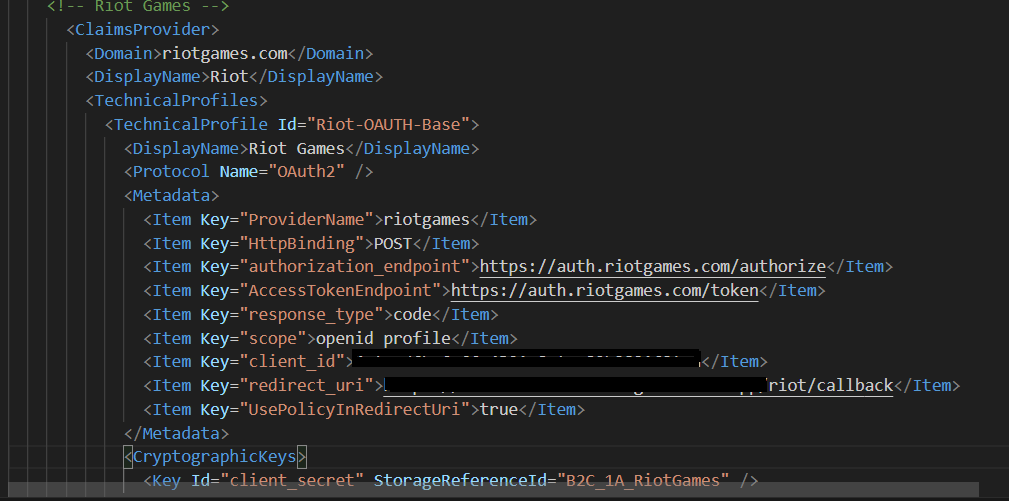Click the scope value openid profile
Viewport: 1009px width, 501px height.
[x=384, y=338]
